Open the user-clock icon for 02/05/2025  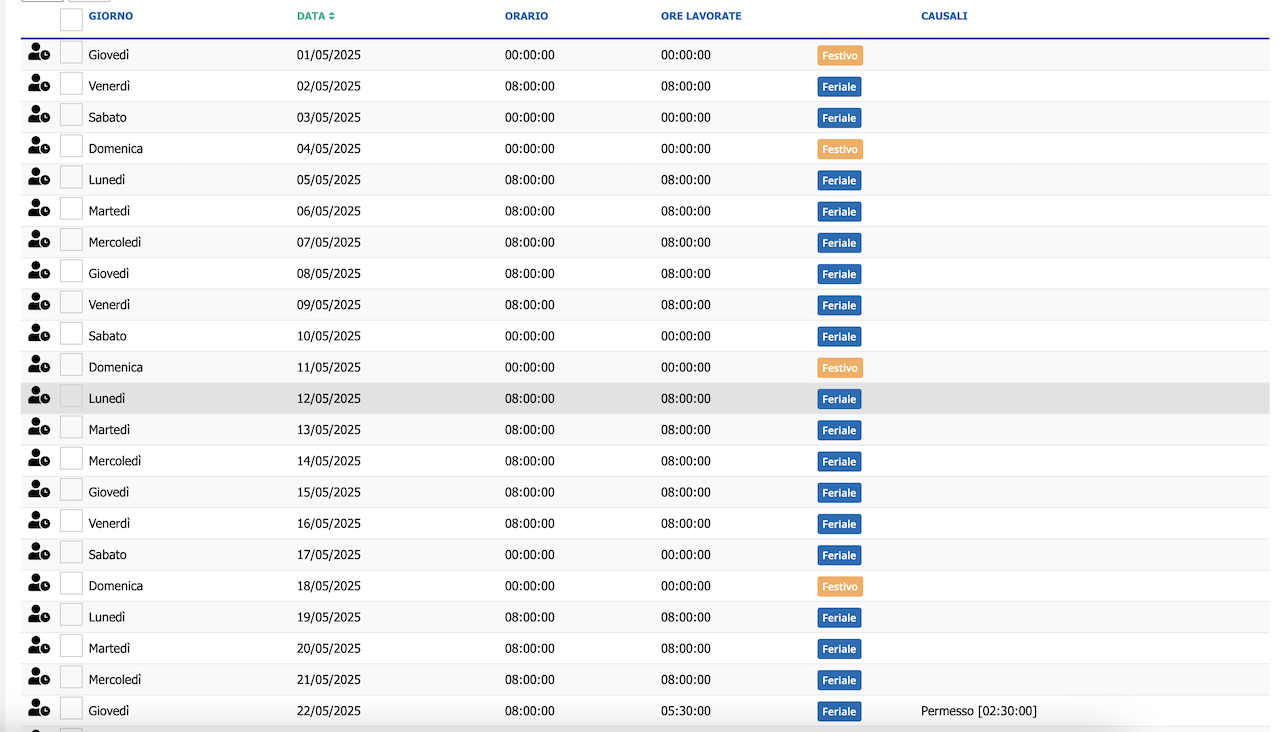click(x=39, y=84)
